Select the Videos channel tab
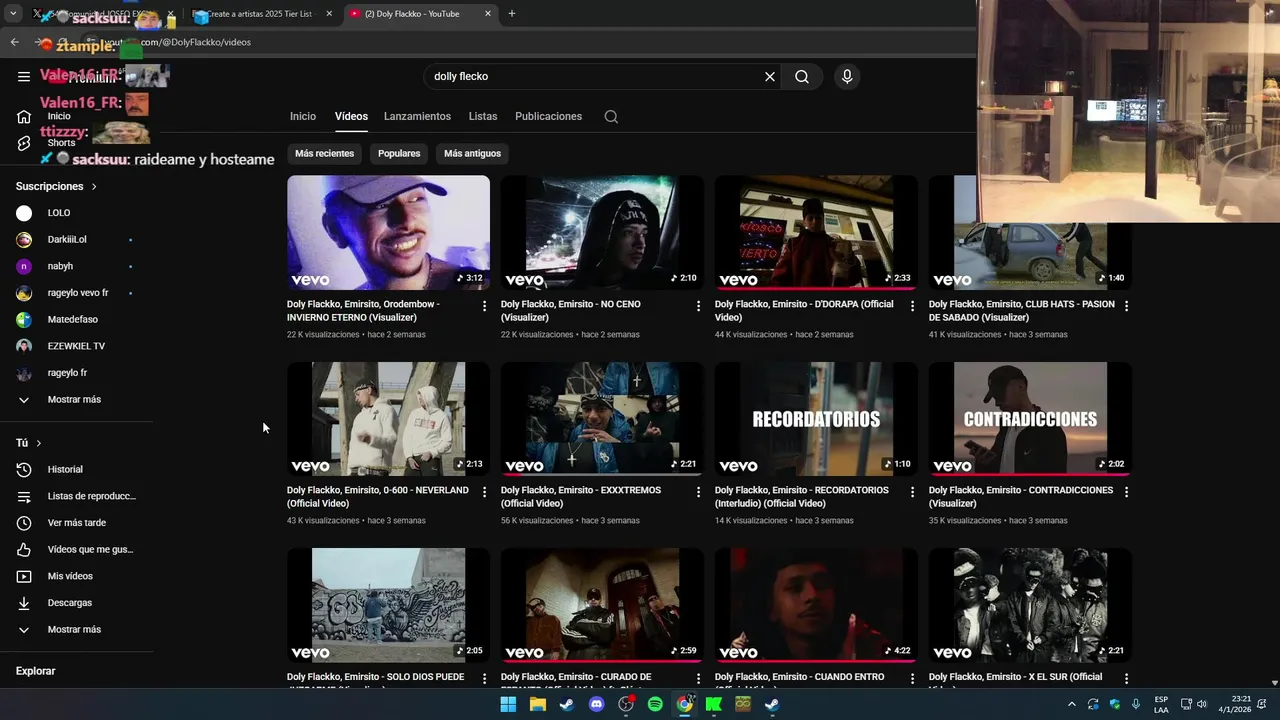1280x720 pixels. tap(351, 116)
